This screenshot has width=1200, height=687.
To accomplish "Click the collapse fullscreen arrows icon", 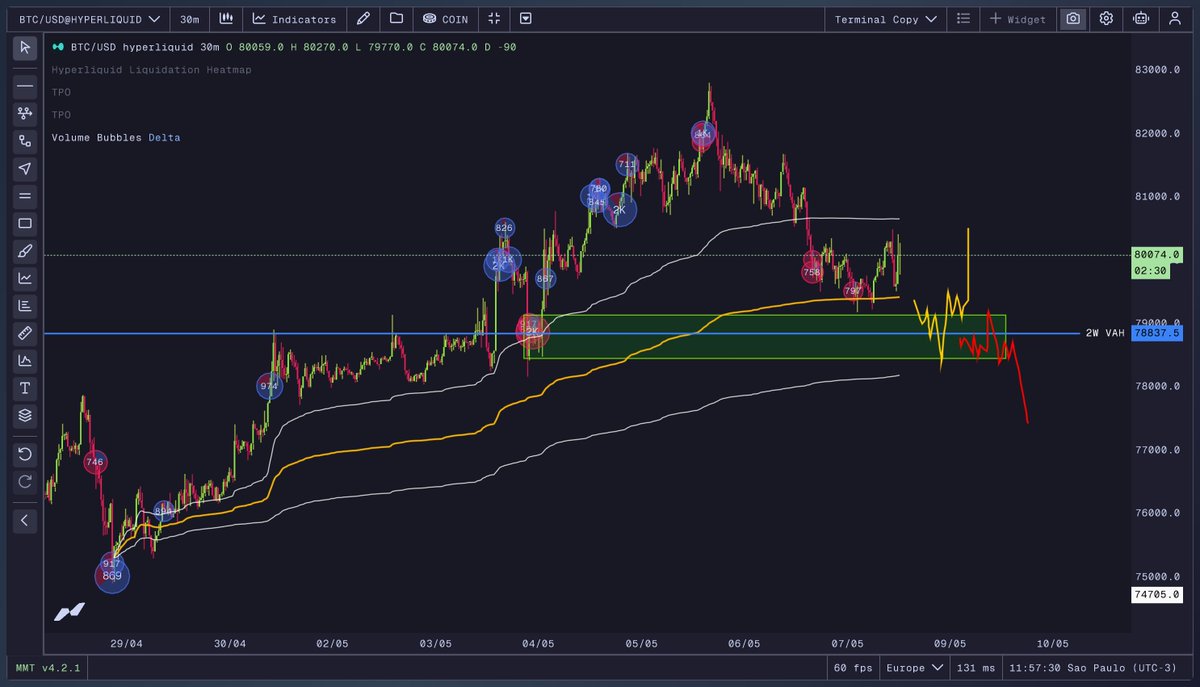I will [493, 19].
